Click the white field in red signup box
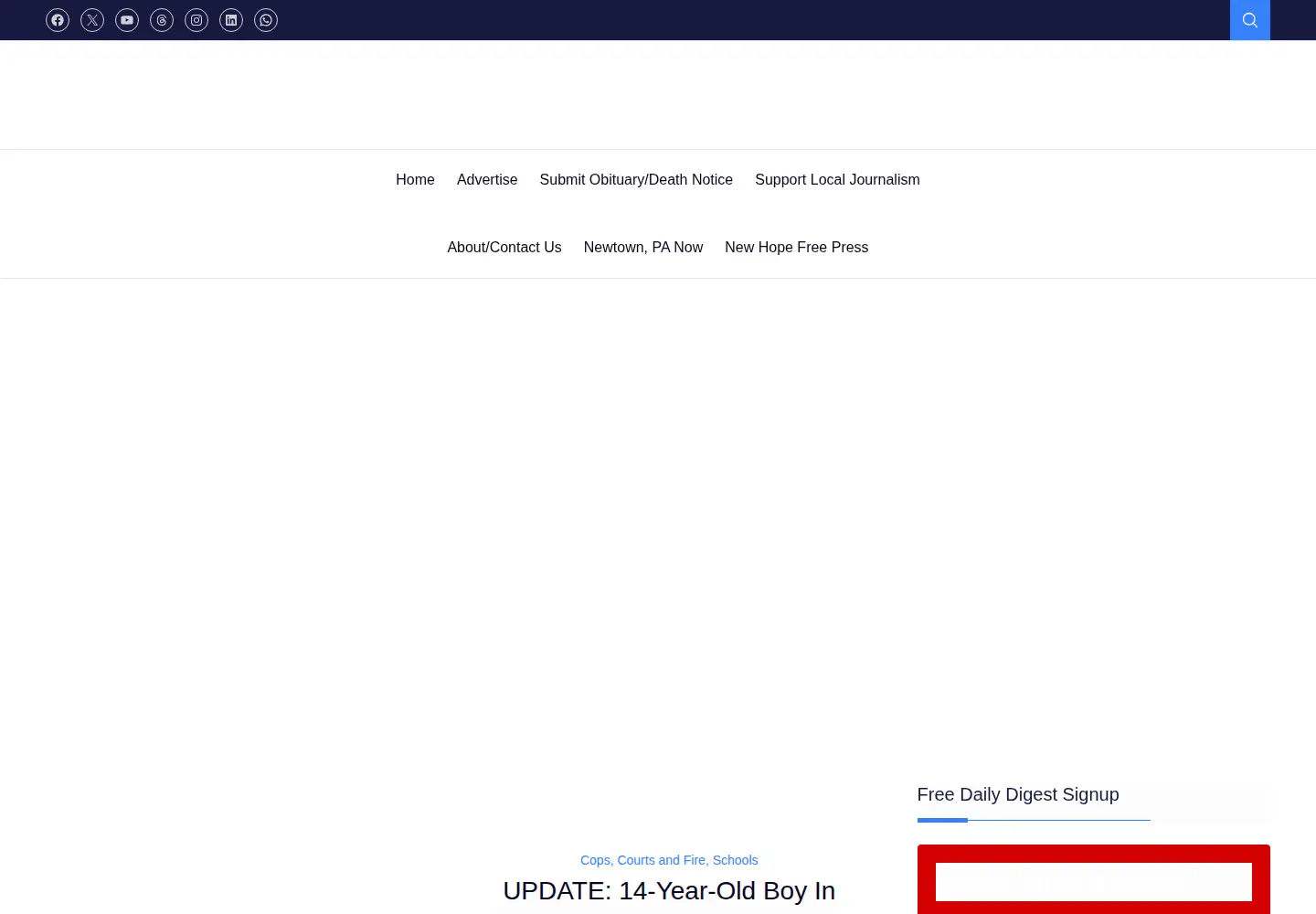Screen dimensions: 1316x914 click(x=1094, y=882)
